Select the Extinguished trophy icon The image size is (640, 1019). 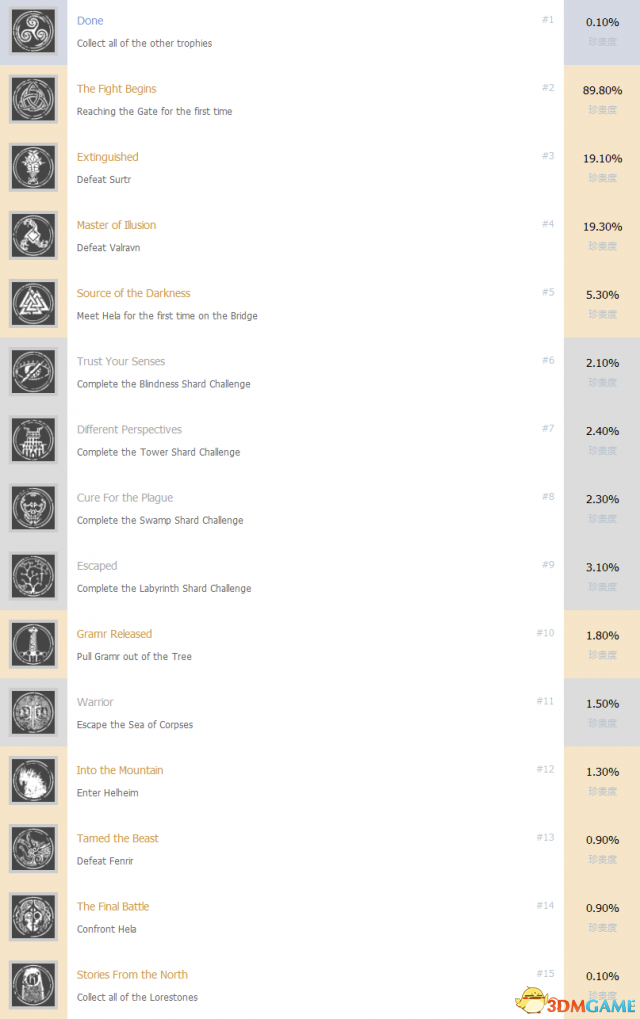point(33,168)
